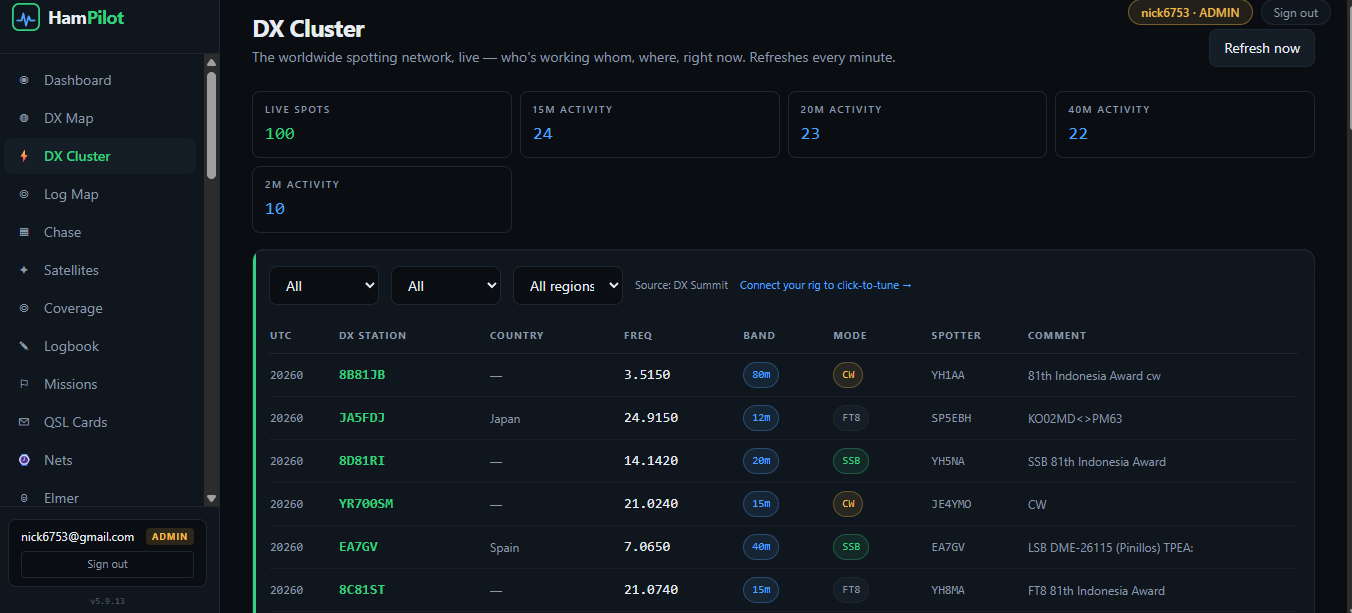Screen dimensions: 1352x613
Task: Click the Japan country cell
Action: pos(505,419)
